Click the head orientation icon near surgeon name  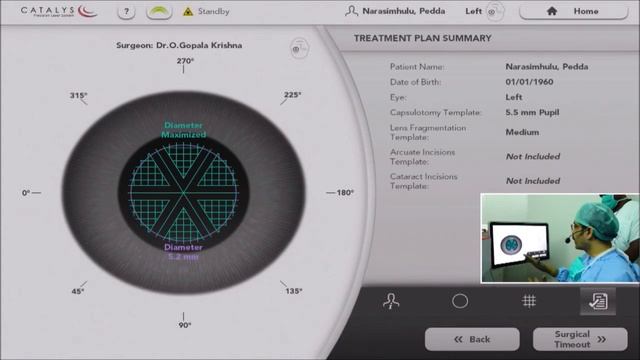[300, 49]
